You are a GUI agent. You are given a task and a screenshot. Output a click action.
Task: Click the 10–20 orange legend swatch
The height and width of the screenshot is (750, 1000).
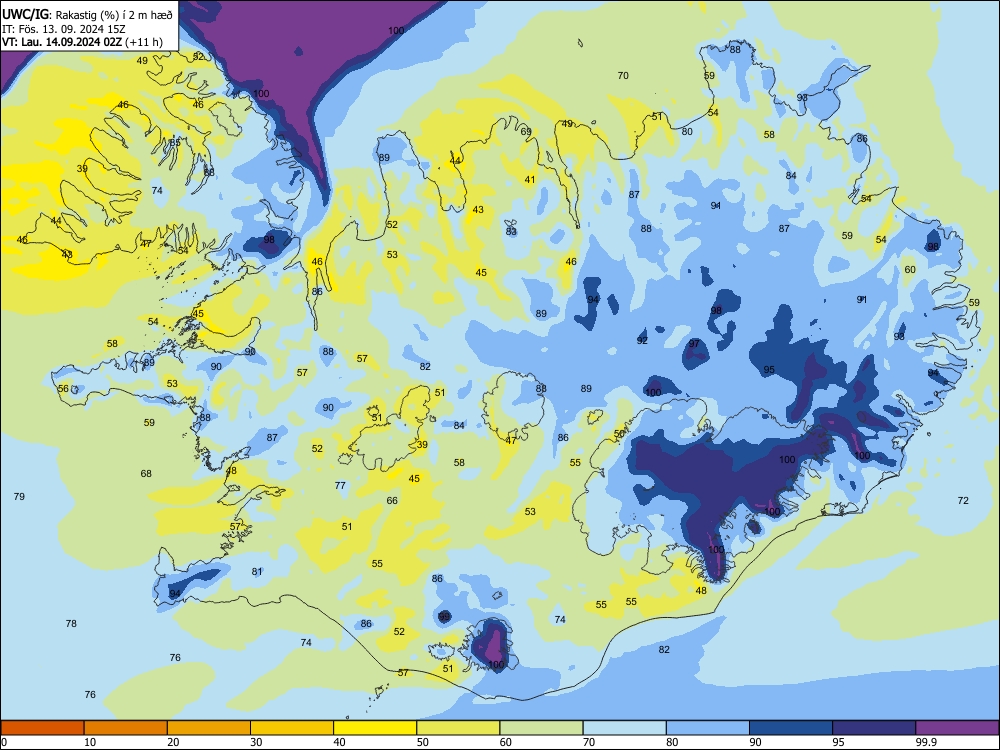126,728
